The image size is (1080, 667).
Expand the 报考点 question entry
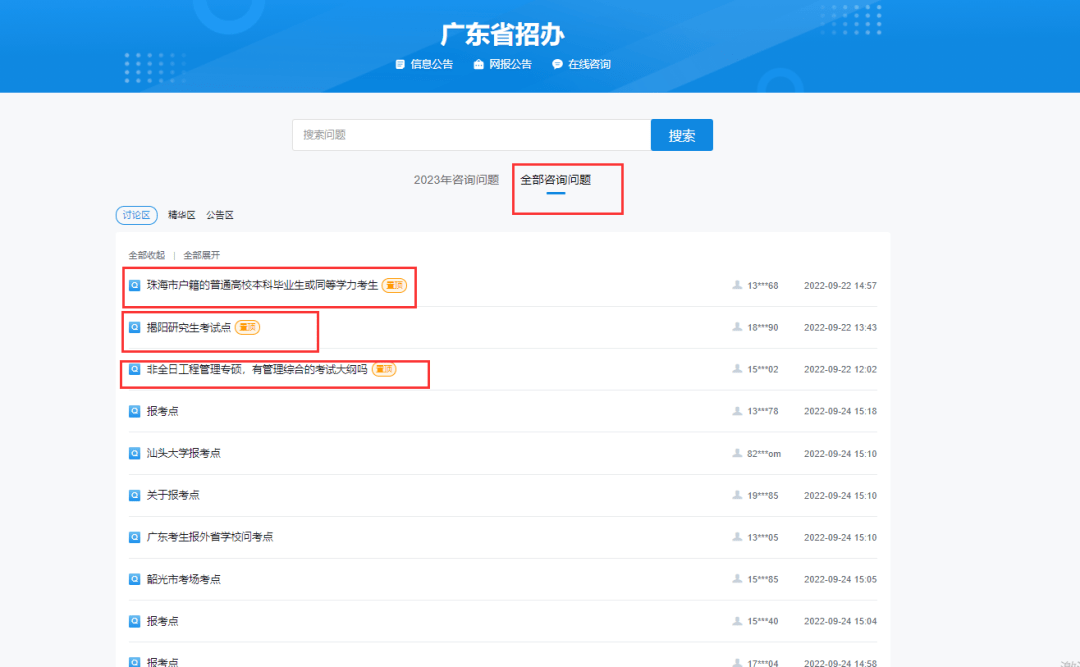coord(163,410)
